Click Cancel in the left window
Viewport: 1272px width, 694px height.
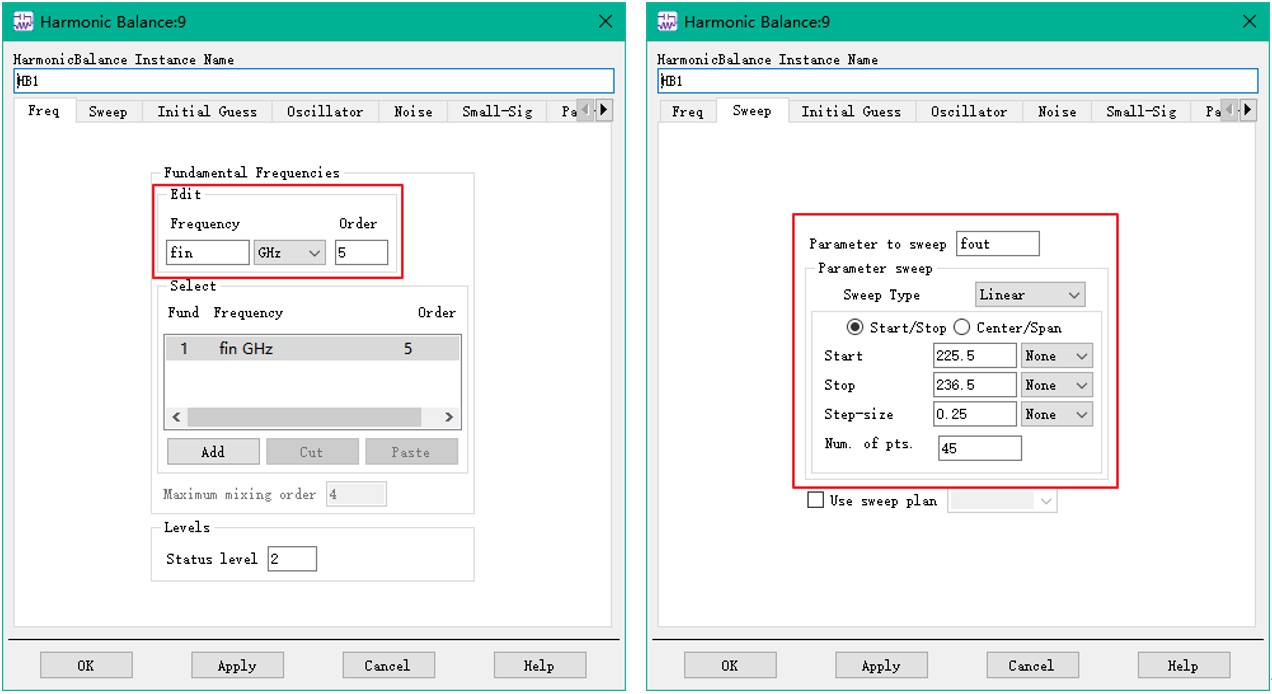(x=388, y=665)
